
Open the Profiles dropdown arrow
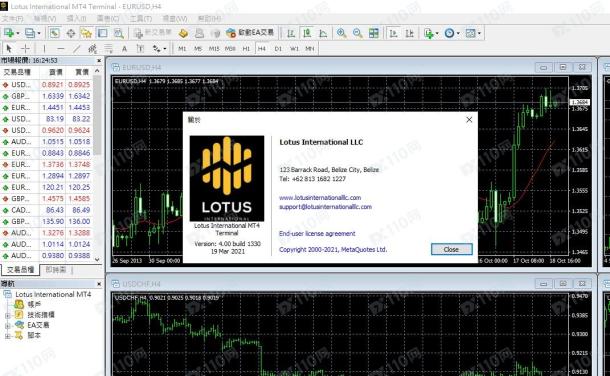(39, 33)
